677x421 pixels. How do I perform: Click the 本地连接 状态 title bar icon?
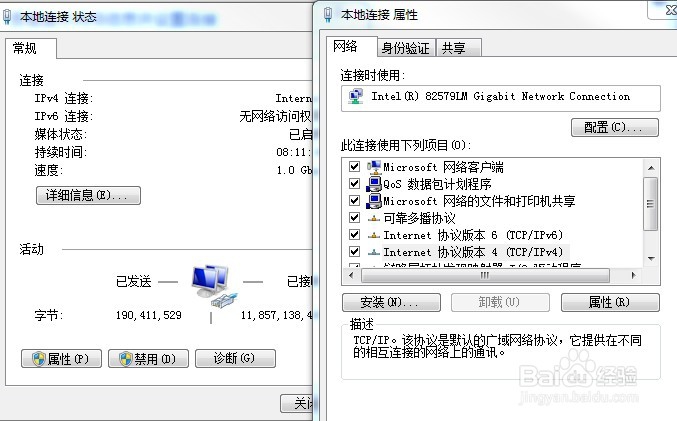point(6,17)
